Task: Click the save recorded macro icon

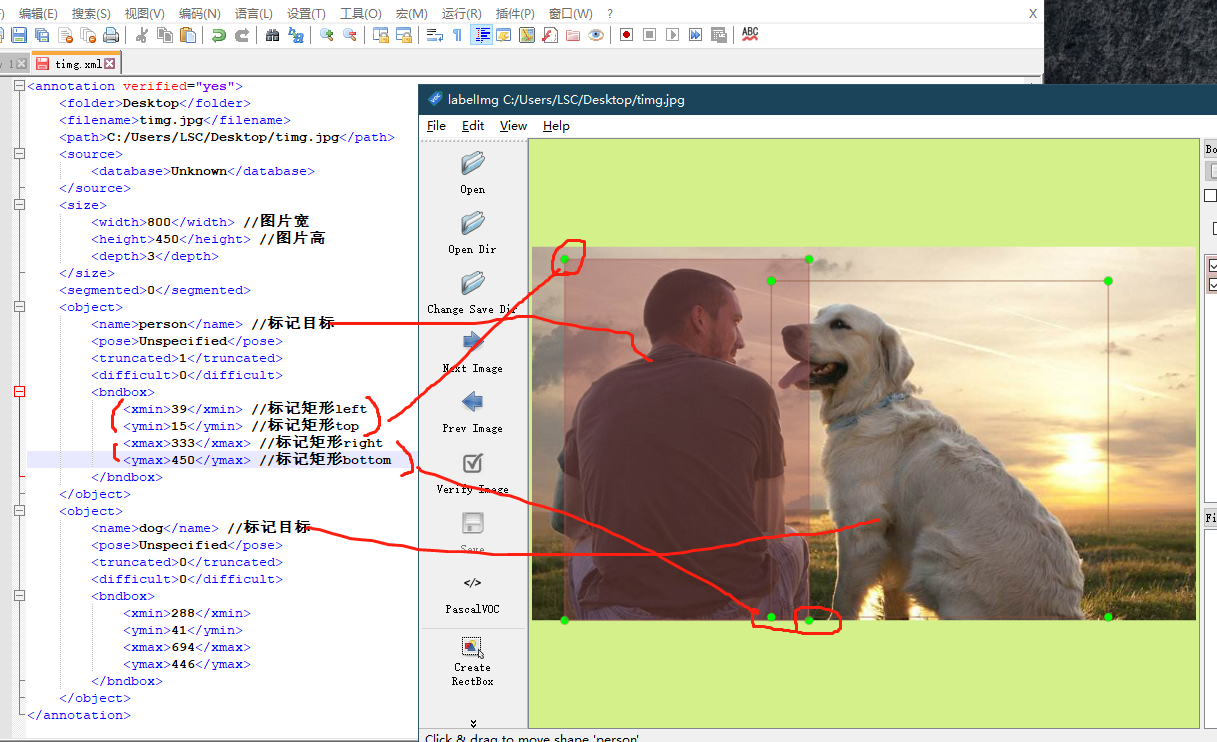Action: [x=718, y=35]
